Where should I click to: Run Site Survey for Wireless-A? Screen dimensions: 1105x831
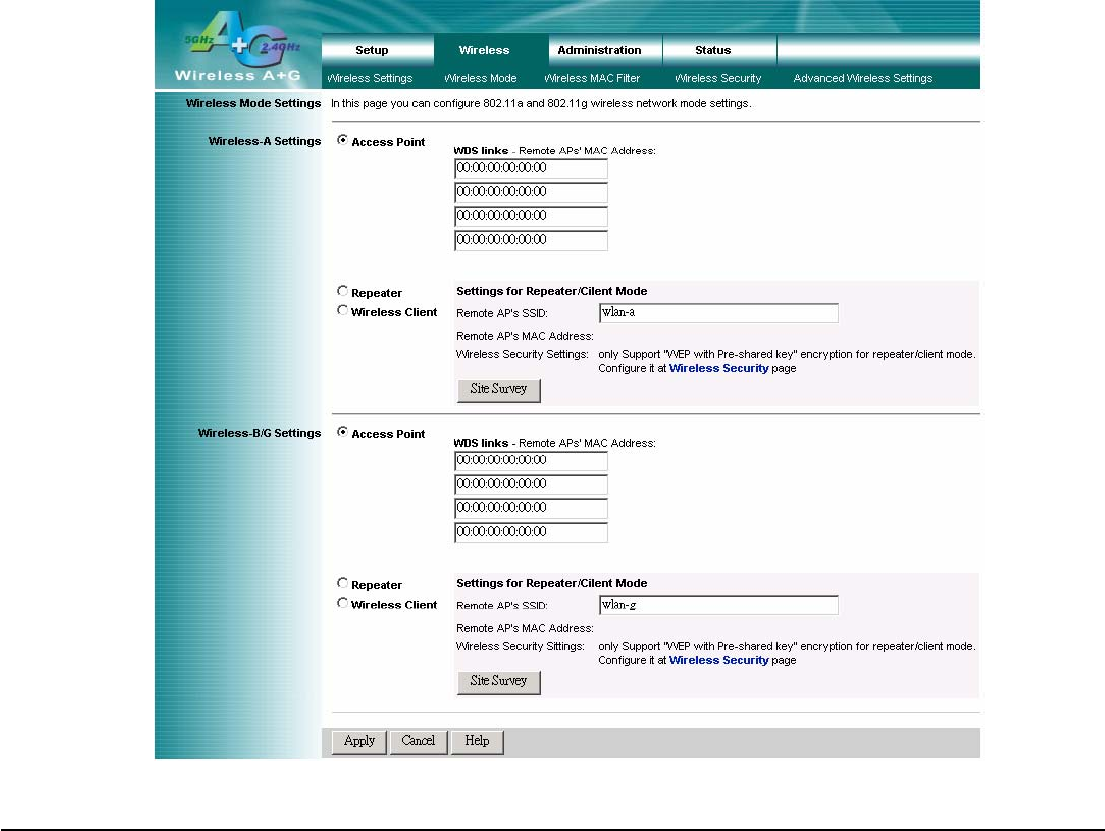coord(499,390)
